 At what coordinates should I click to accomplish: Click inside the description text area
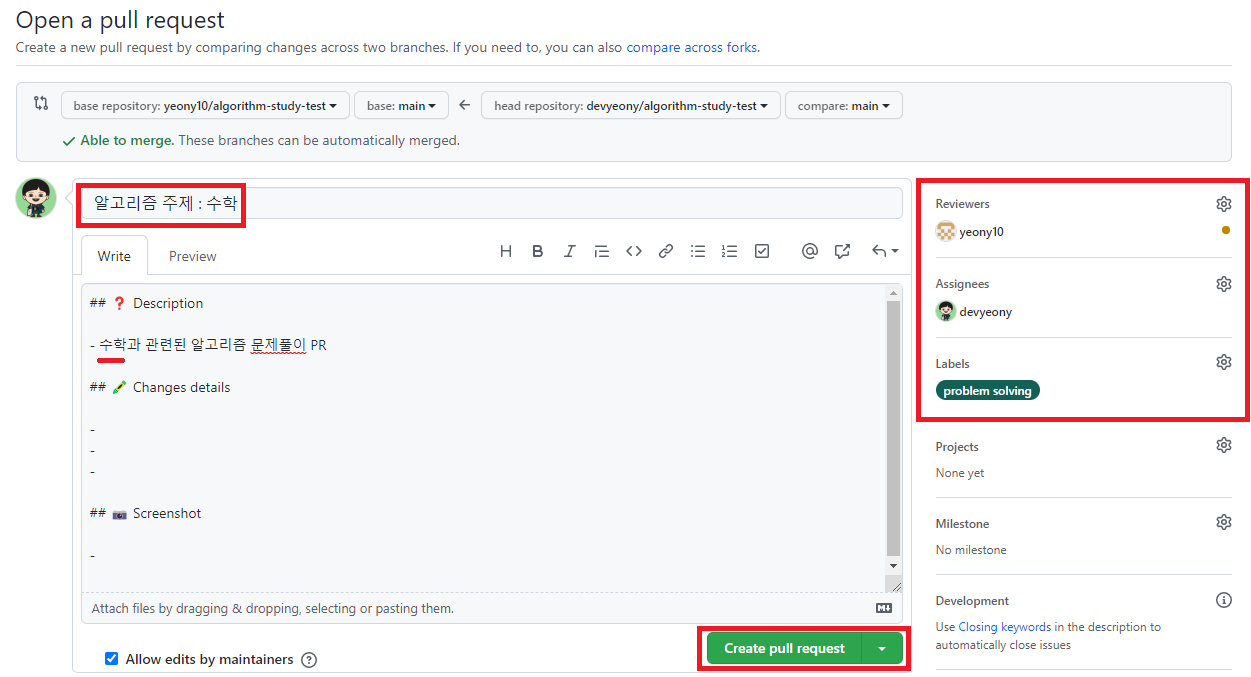tap(484, 437)
